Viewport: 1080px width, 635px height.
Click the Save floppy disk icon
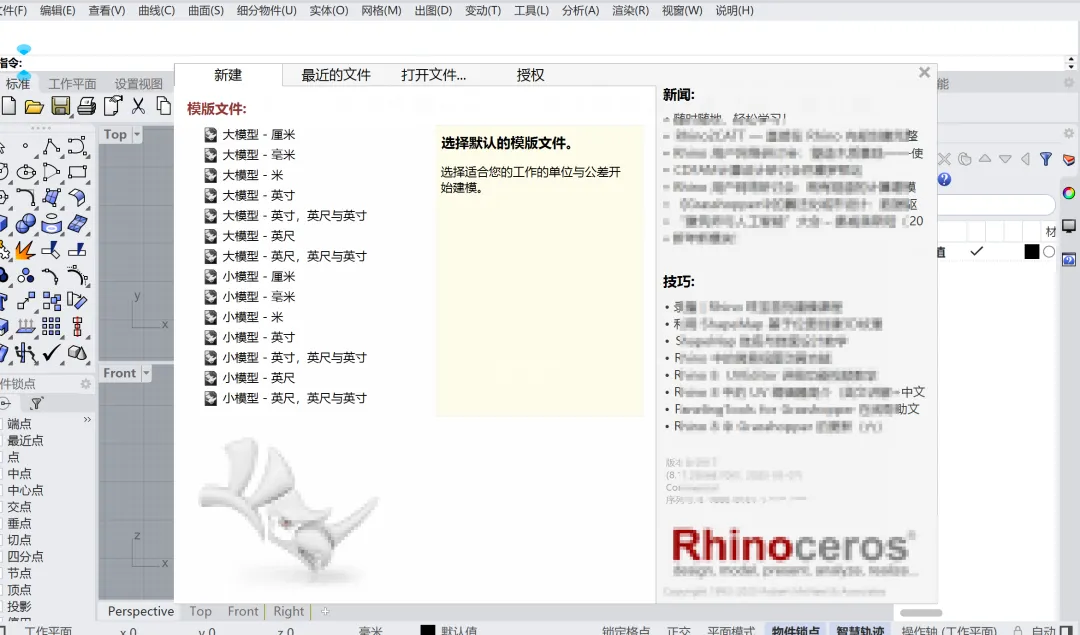point(61,105)
